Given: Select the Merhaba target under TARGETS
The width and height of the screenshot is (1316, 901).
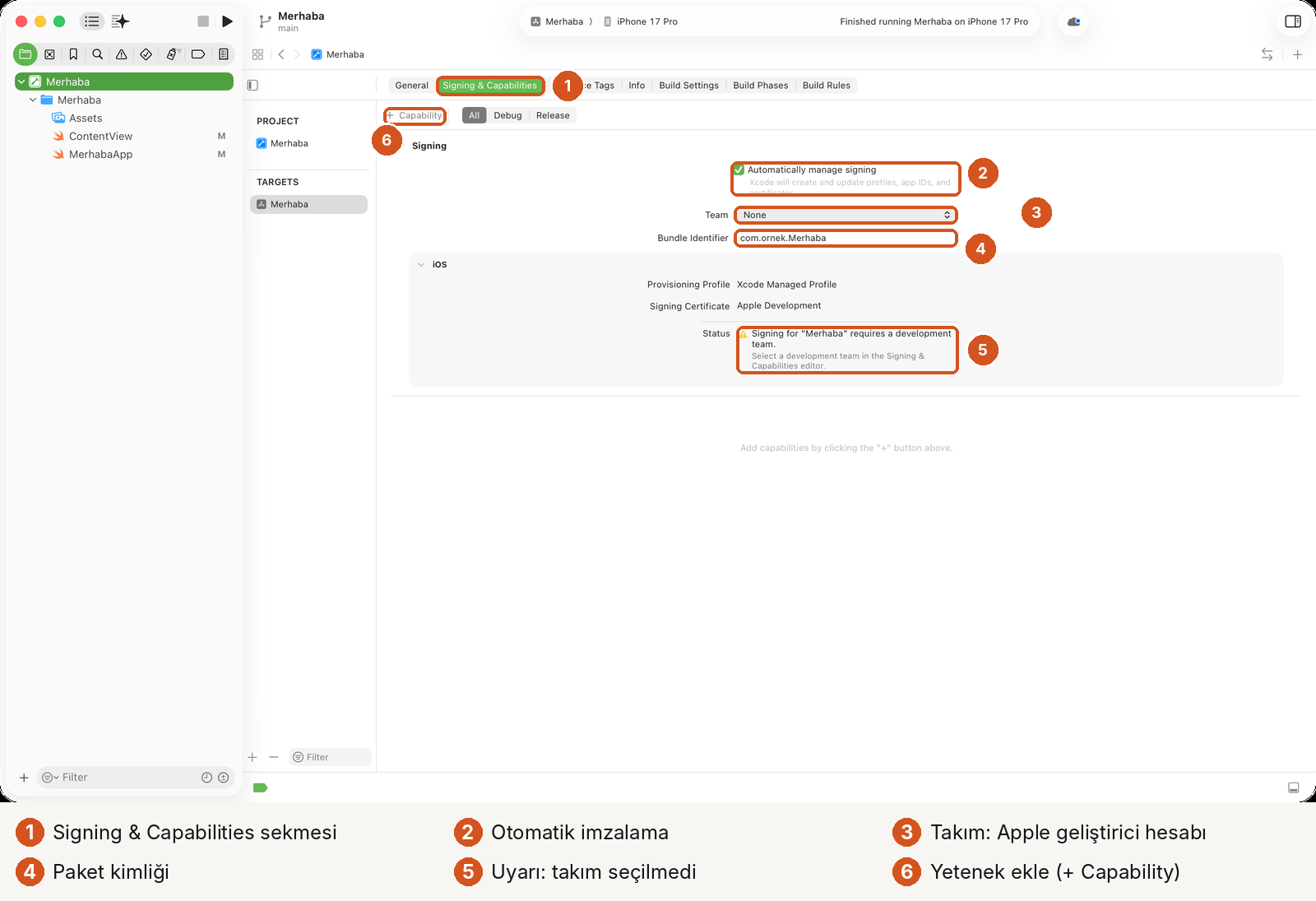Looking at the screenshot, I should point(308,205).
